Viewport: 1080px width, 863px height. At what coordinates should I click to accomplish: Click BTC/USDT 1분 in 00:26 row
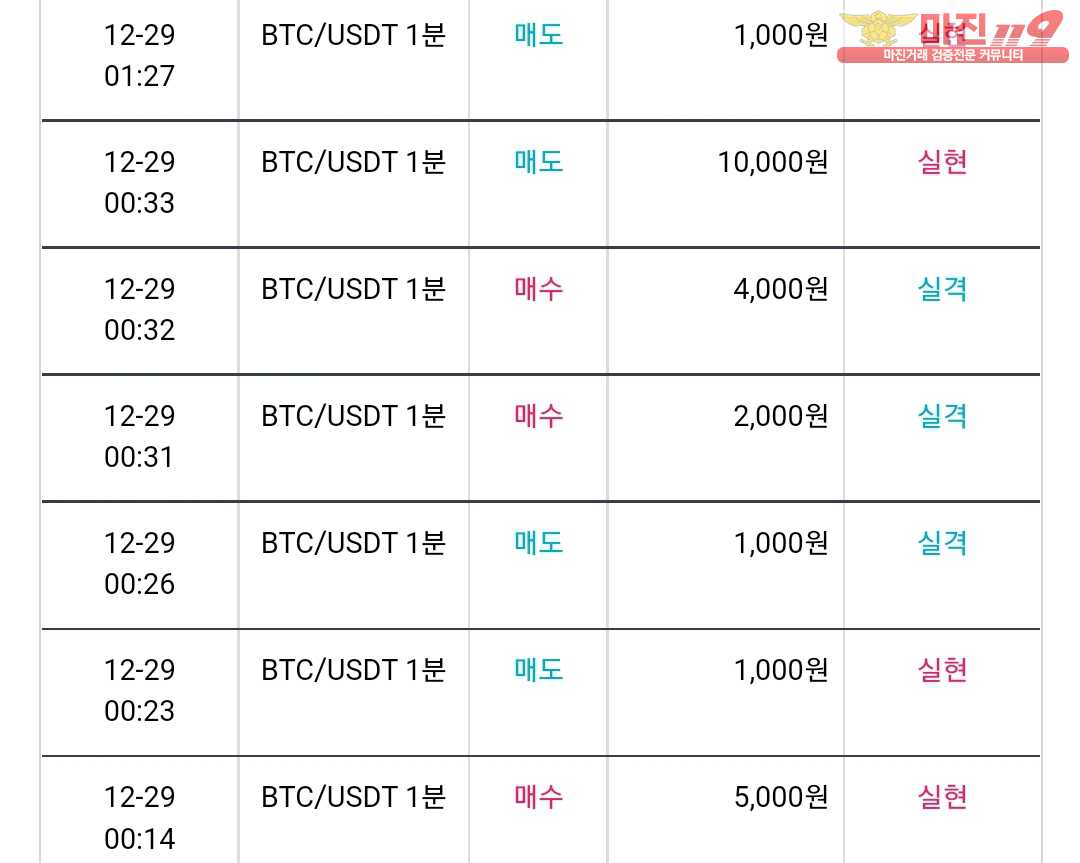click(353, 543)
